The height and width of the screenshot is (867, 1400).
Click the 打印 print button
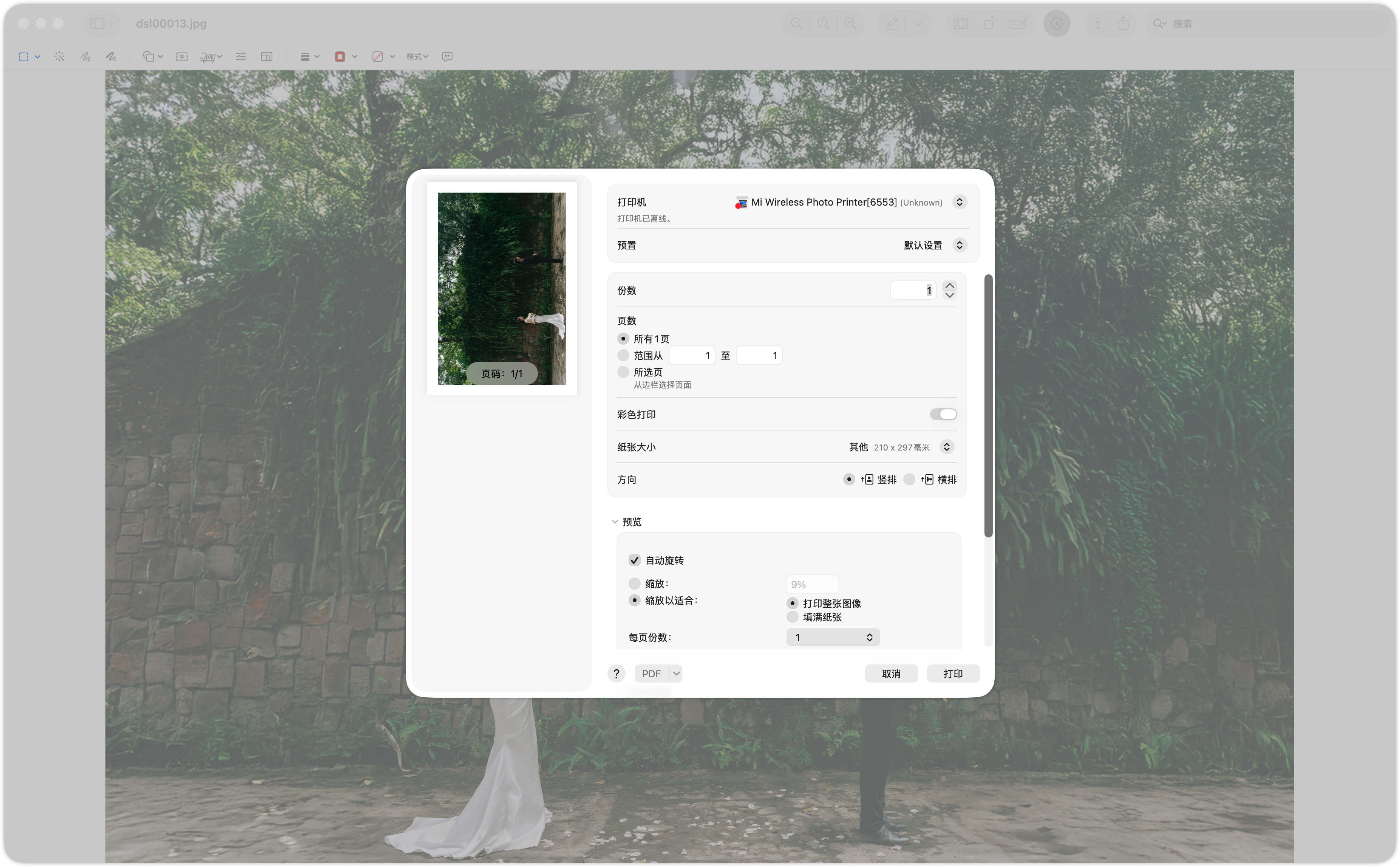coord(953,674)
